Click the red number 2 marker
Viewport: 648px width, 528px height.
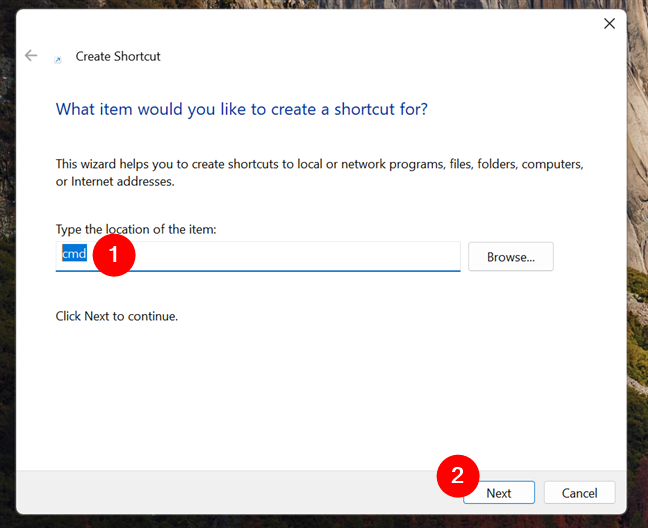pos(458,476)
